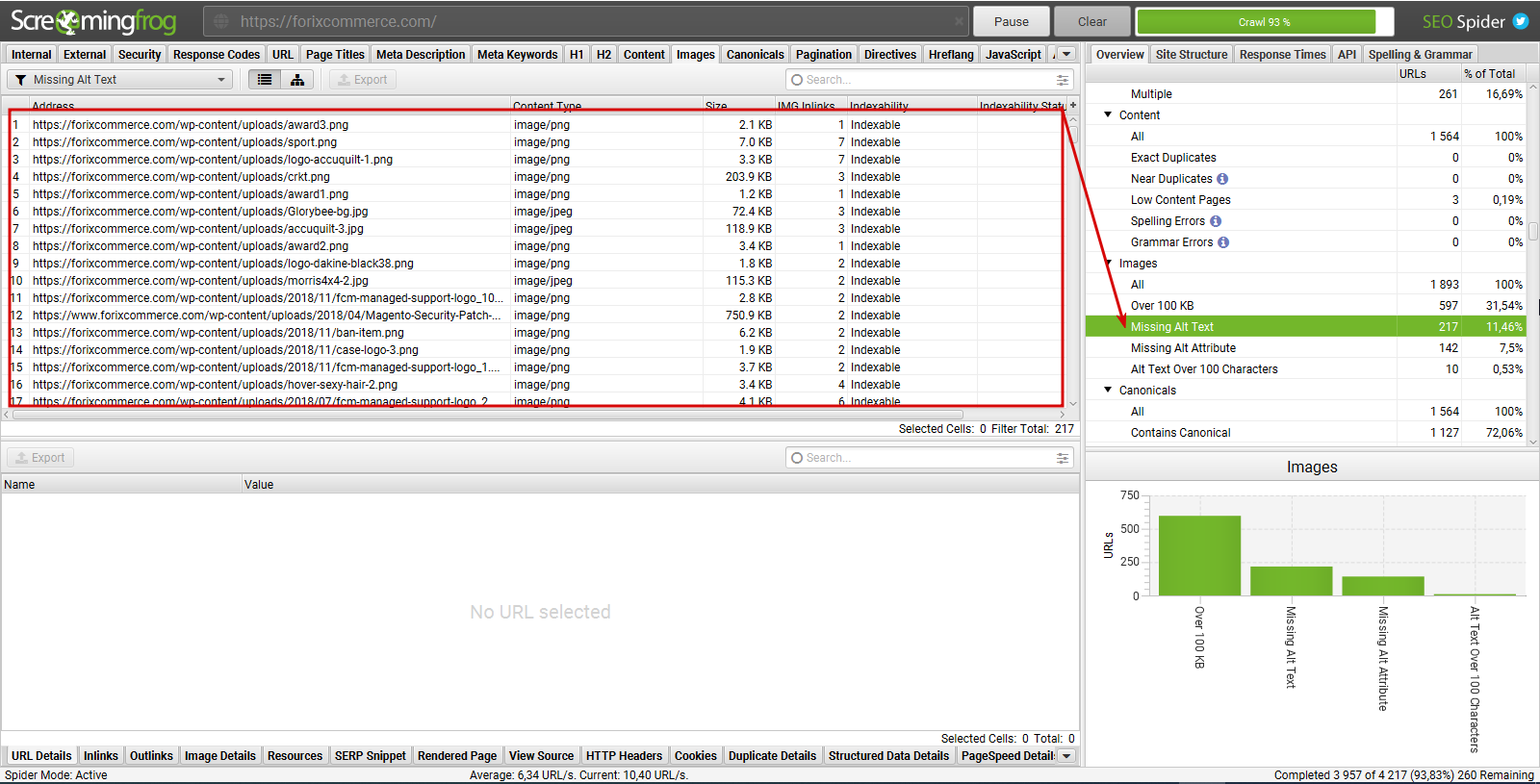Select the Glorybee-bg.jpg URL row

(536, 212)
